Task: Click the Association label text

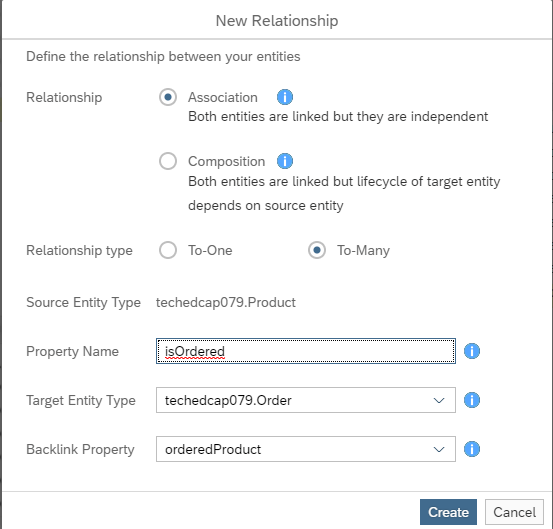Action: point(223,97)
